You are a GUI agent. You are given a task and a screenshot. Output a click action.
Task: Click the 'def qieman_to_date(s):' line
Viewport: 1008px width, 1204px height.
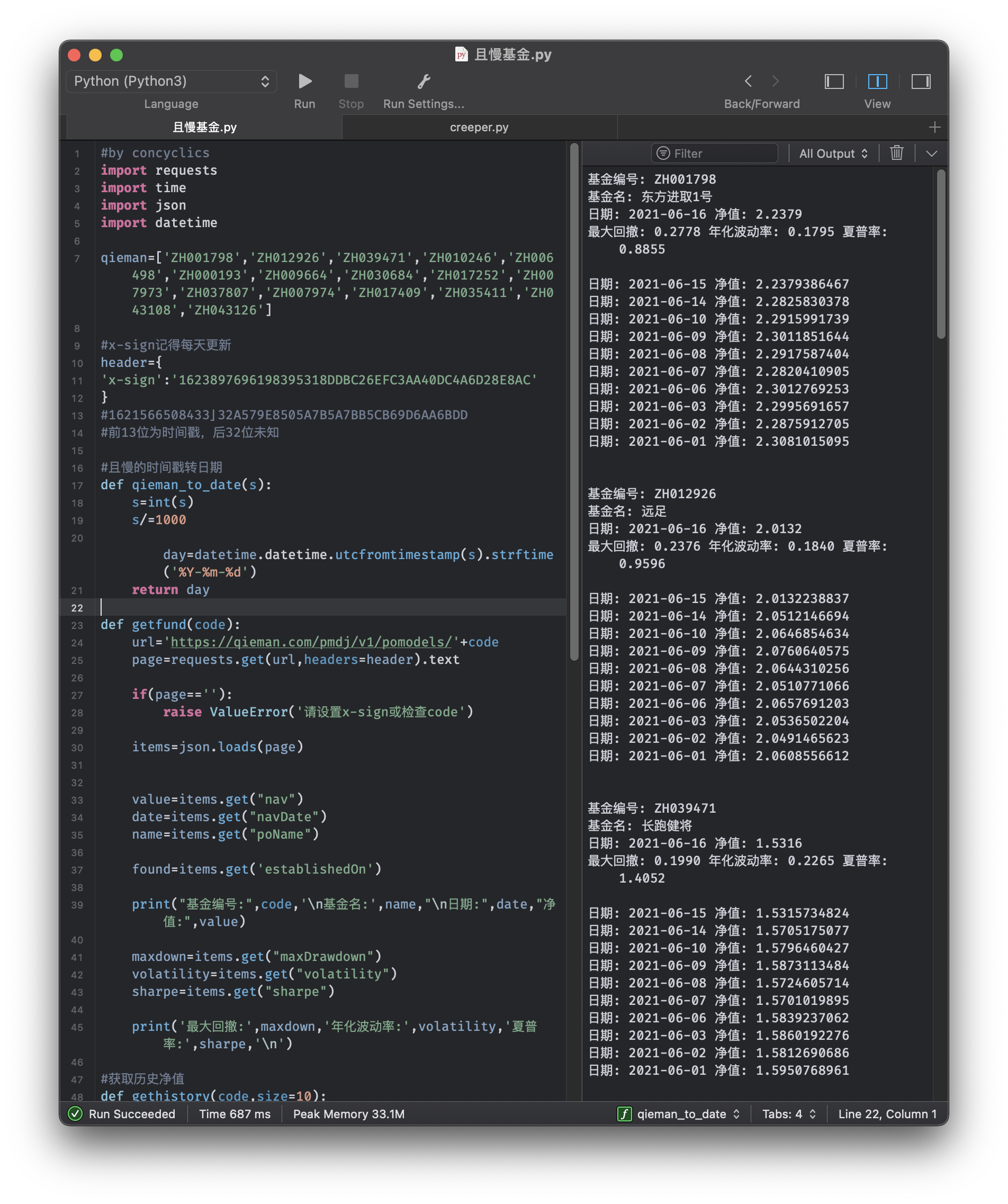[186, 484]
